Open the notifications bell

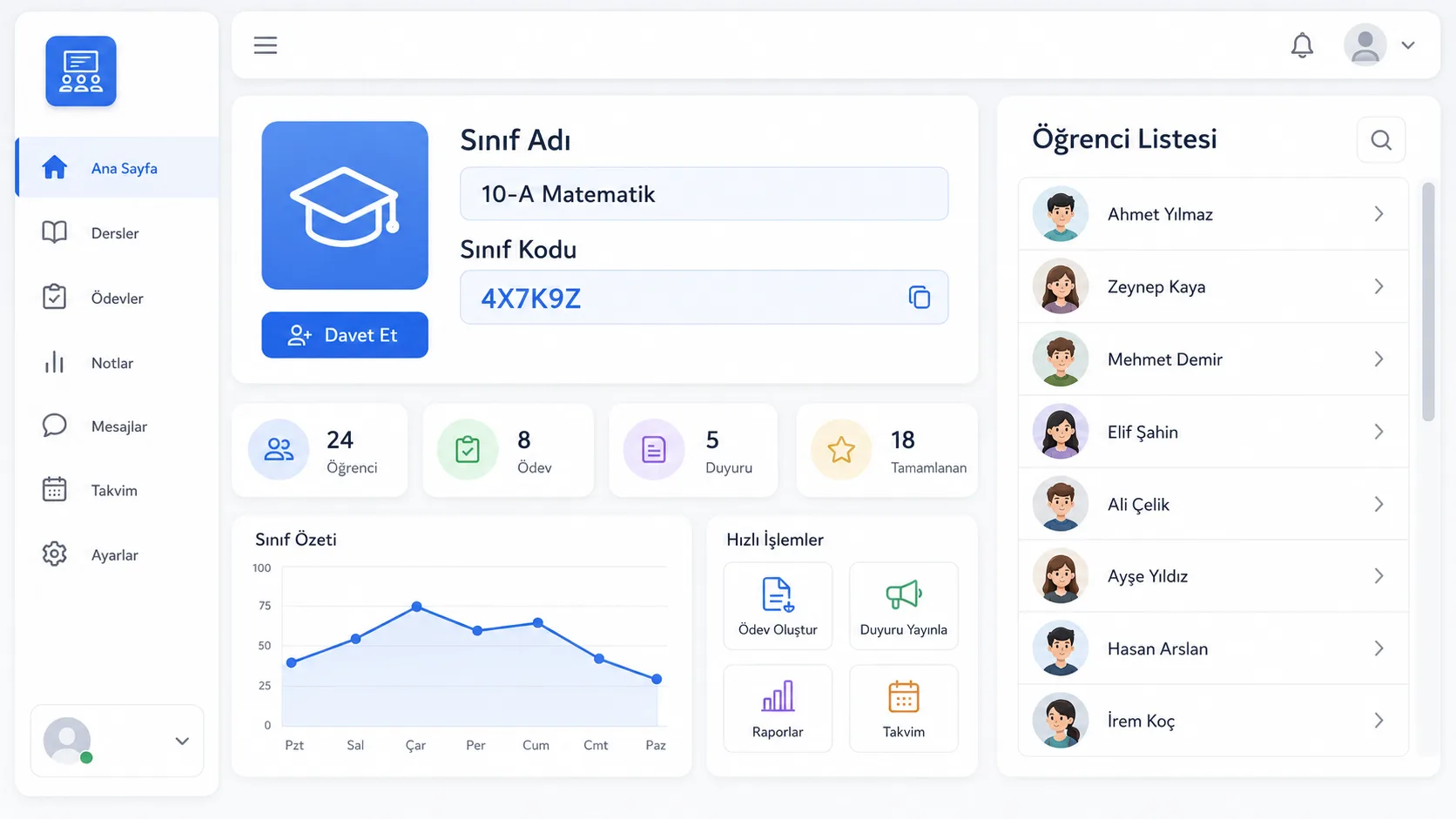[1302, 45]
